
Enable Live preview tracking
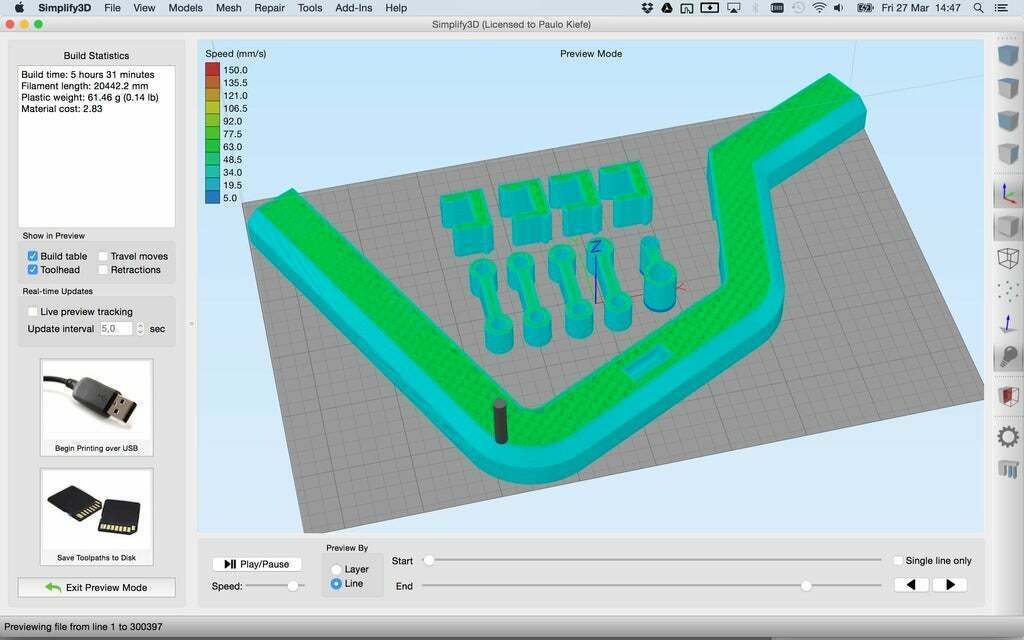(32, 312)
